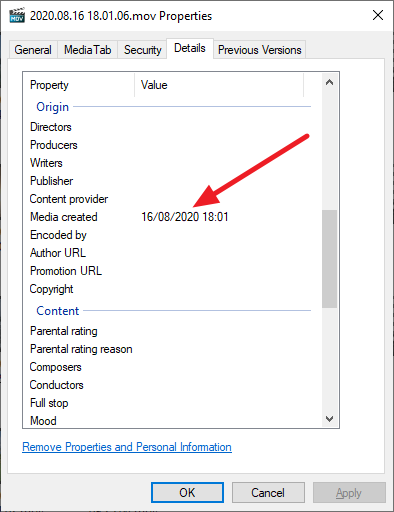The height and width of the screenshot is (512, 394).
Task: Click the Property column header
Action: [x=79, y=85]
